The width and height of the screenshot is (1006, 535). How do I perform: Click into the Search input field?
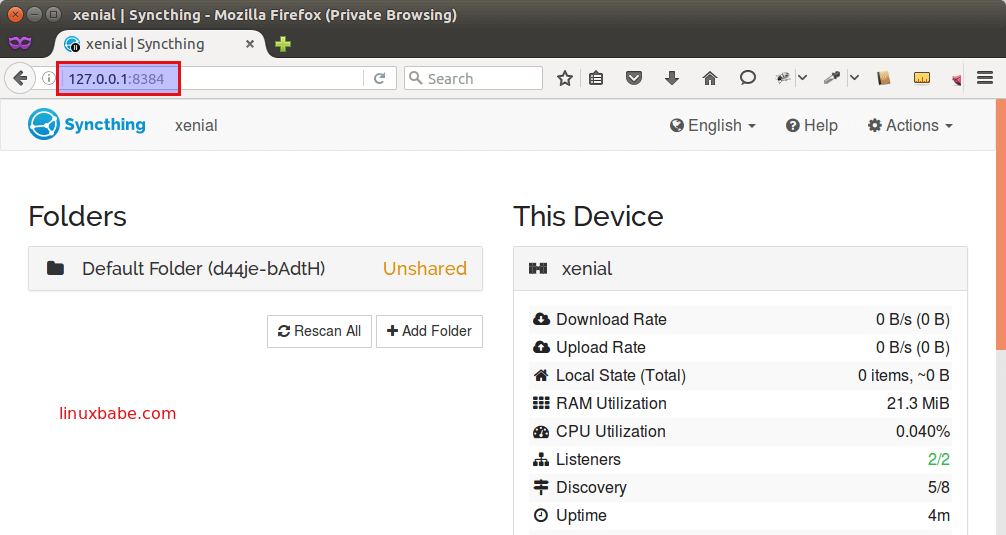click(480, 78)
